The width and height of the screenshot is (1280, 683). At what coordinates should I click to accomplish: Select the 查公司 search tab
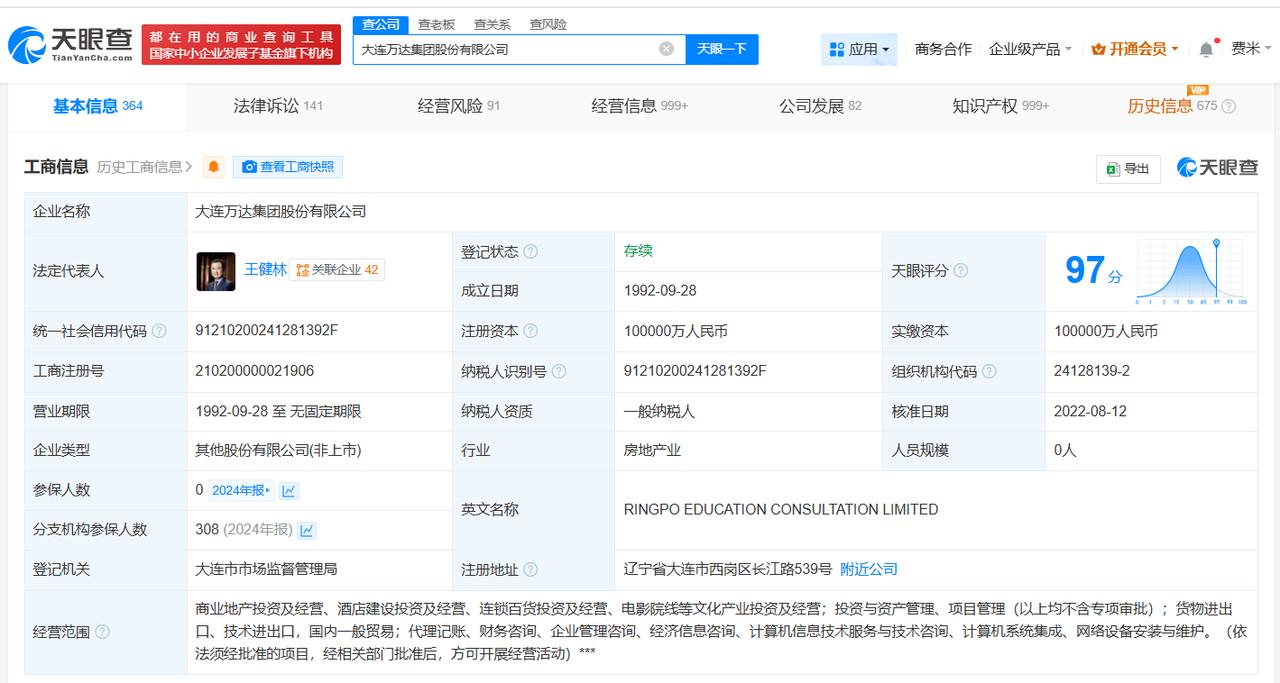(381, 24)
